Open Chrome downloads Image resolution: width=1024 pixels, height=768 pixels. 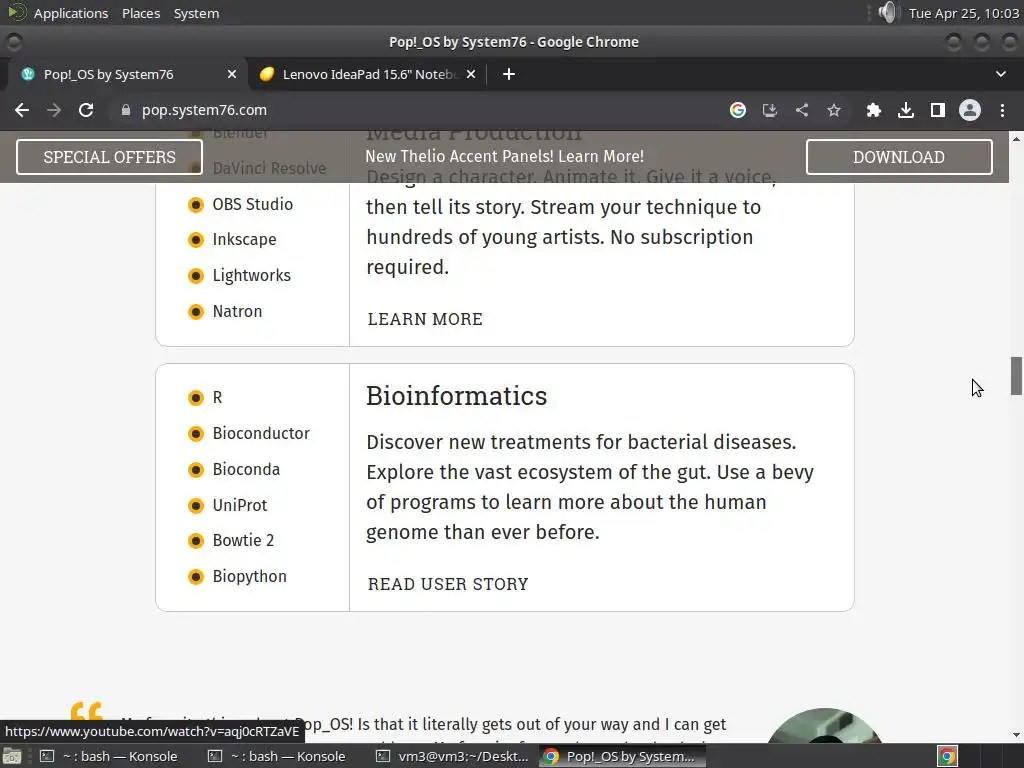906,110
